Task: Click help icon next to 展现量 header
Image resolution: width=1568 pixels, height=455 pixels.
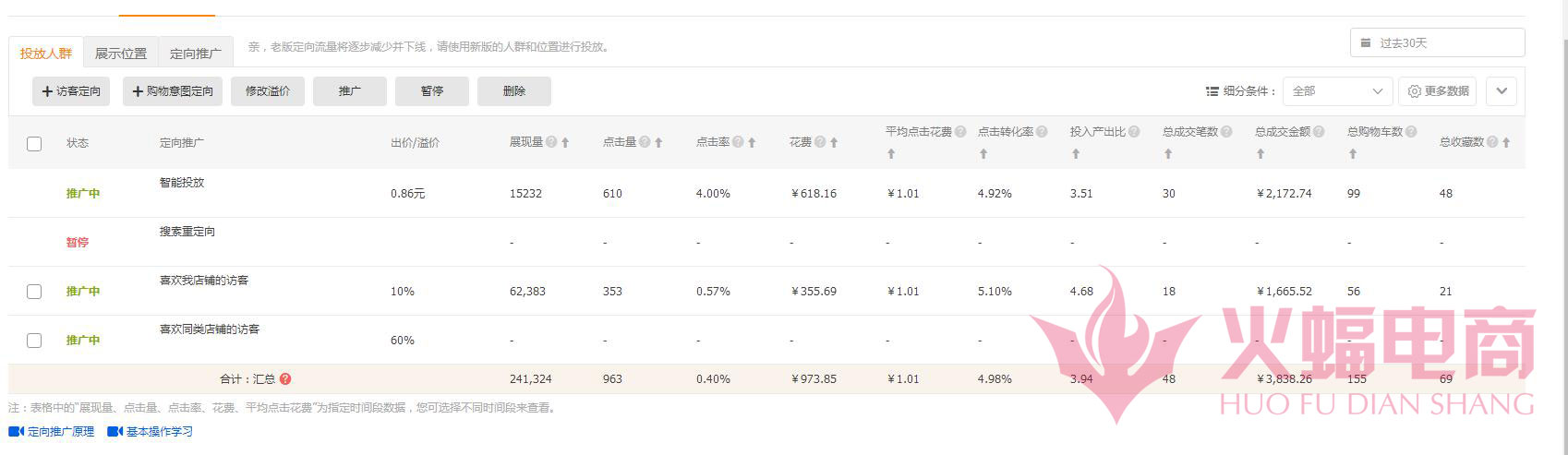Action: [x=551, y=142]
